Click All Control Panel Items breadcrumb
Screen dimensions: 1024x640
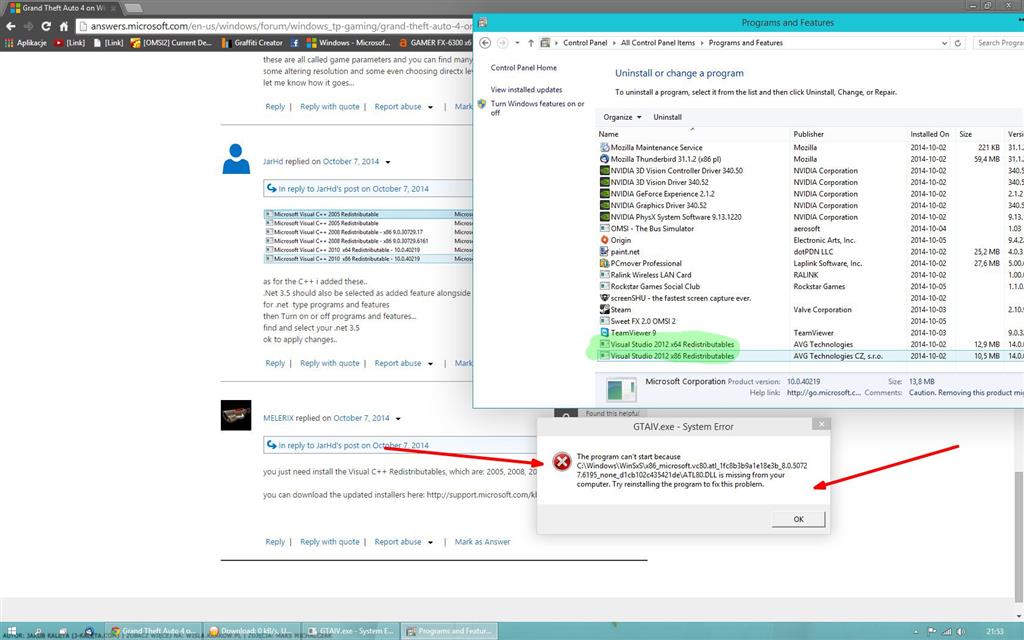tap(658, 42)
